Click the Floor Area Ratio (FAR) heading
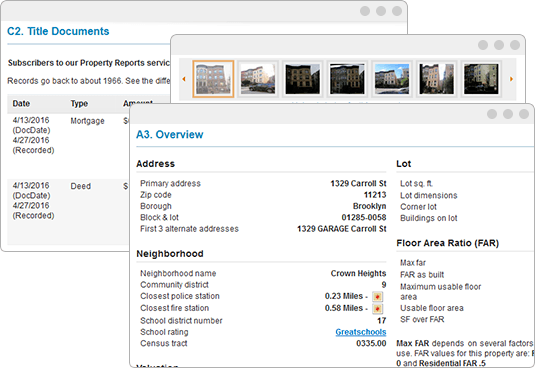 point(447,243)
